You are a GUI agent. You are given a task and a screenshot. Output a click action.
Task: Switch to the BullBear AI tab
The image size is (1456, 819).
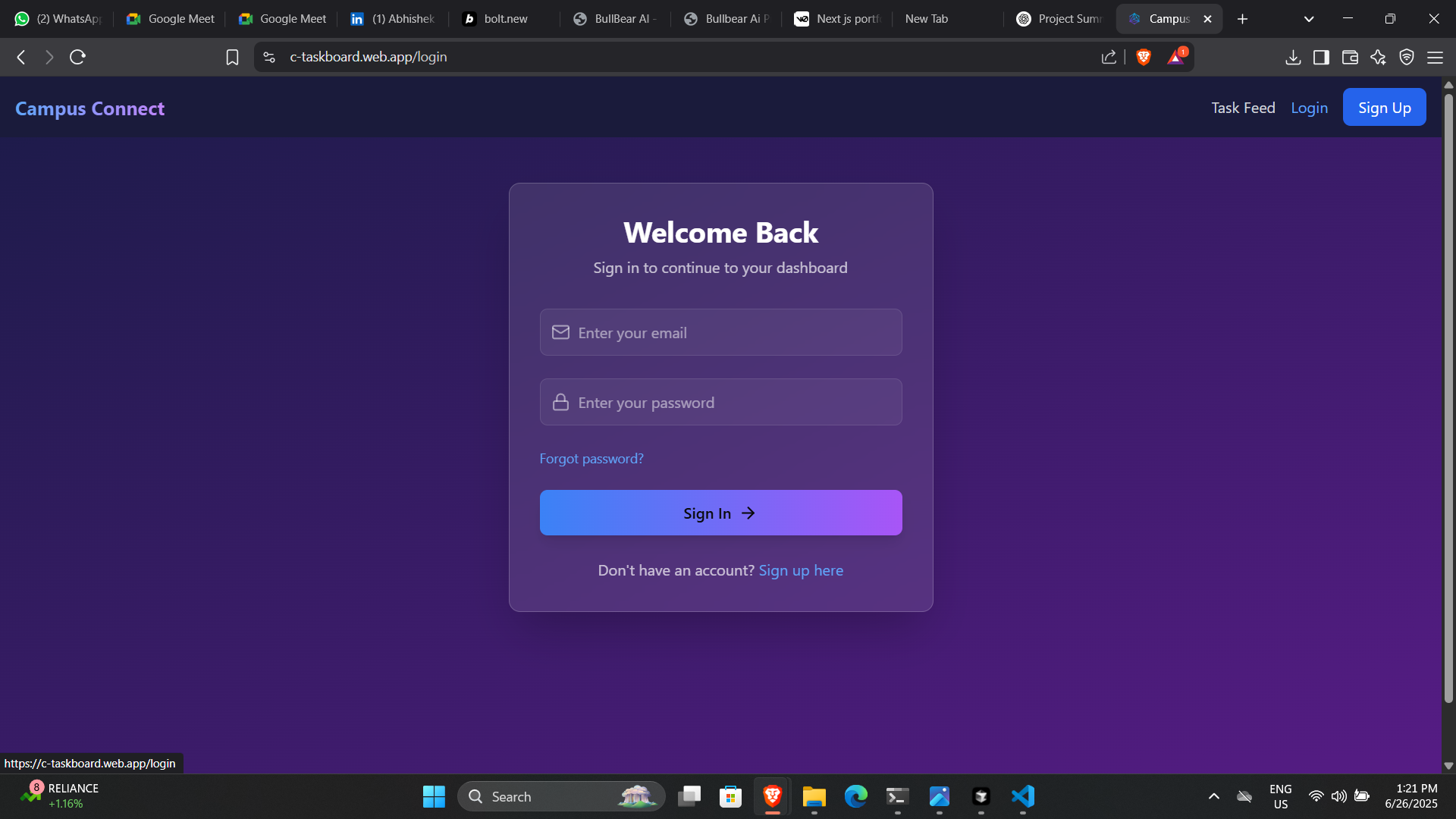tap(616, 19)
